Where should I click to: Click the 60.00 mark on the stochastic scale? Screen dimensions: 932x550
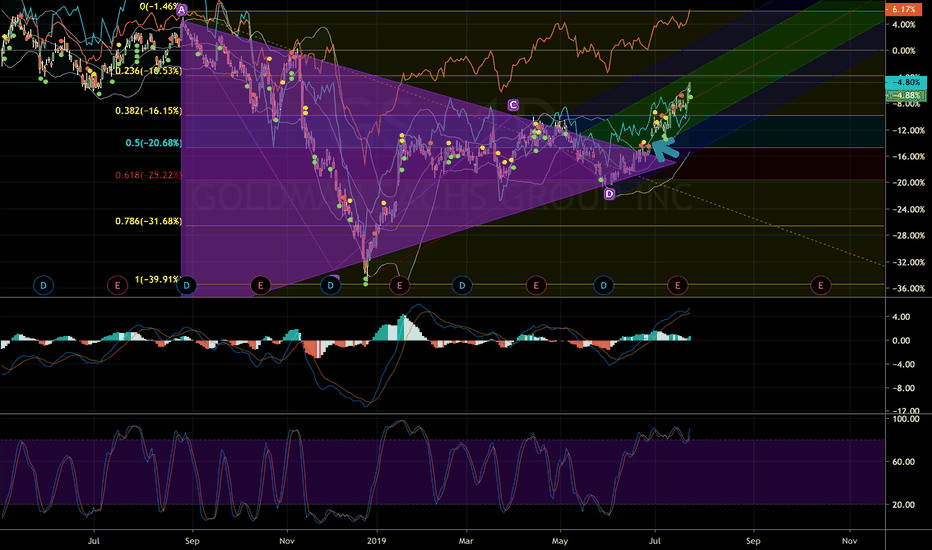pos(903,462)
